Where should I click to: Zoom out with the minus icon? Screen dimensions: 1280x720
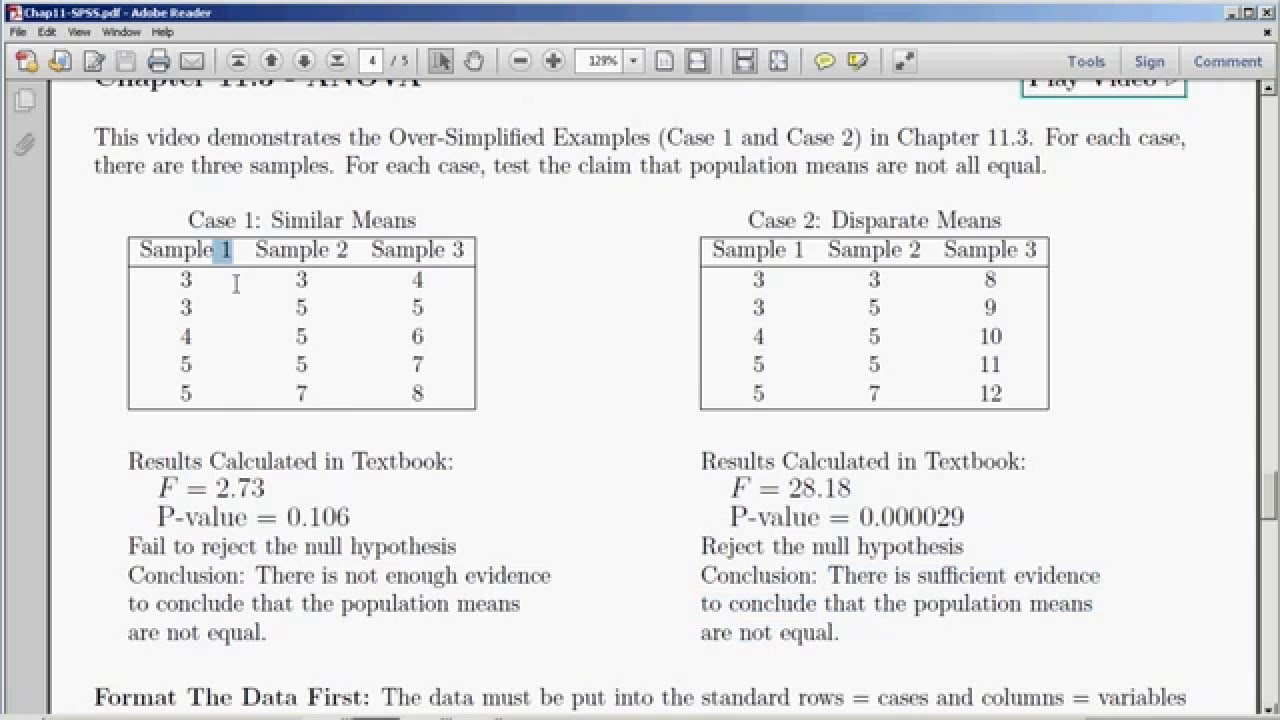520,61
